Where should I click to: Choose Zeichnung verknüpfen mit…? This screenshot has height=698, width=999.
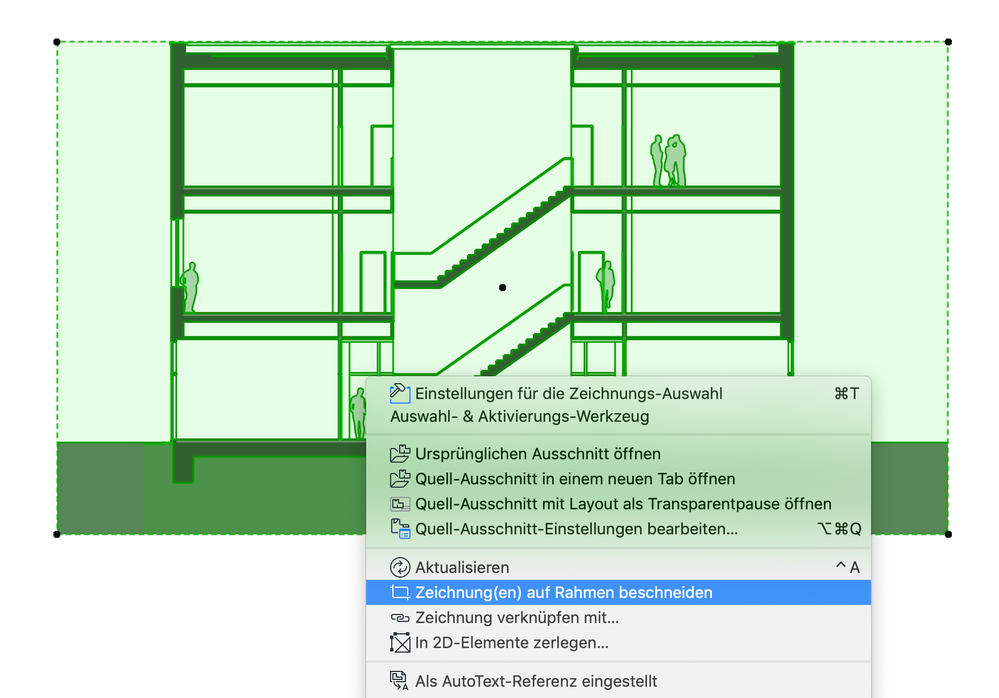tap(618, 618)
